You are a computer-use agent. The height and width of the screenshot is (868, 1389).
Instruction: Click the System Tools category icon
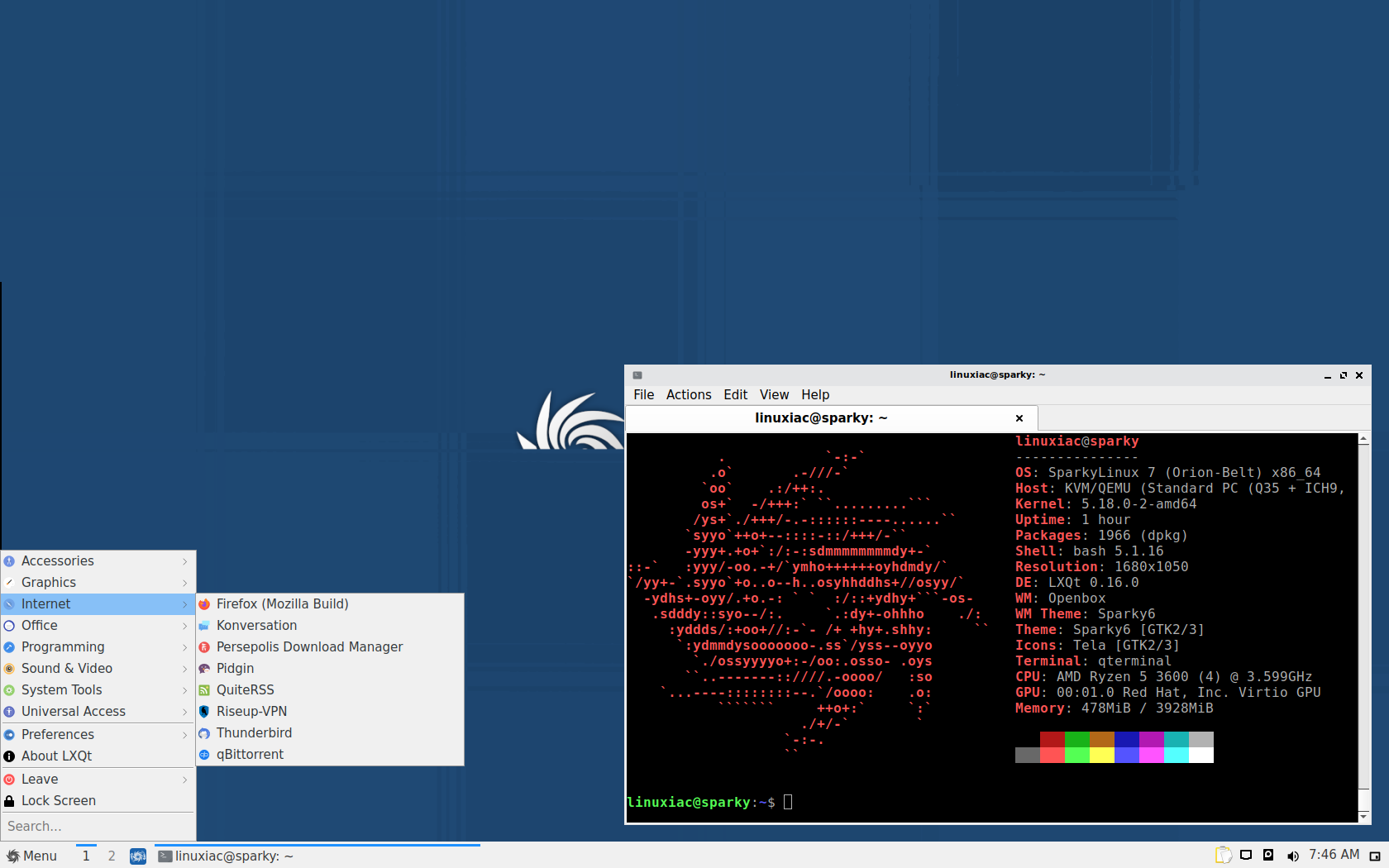(9, 690)
